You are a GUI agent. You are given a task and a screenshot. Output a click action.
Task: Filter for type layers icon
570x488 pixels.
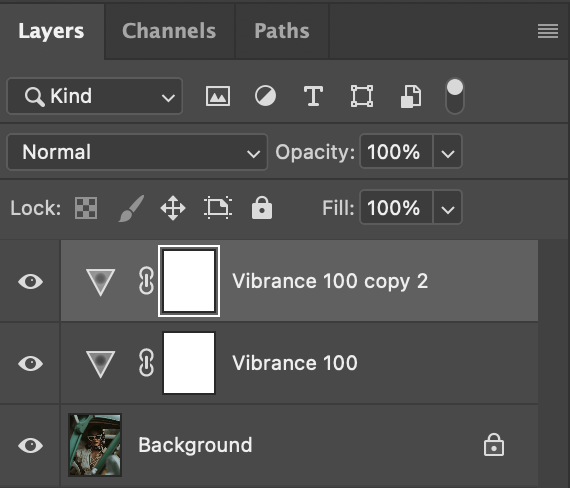pyautogui.click(x=313, y=96)
